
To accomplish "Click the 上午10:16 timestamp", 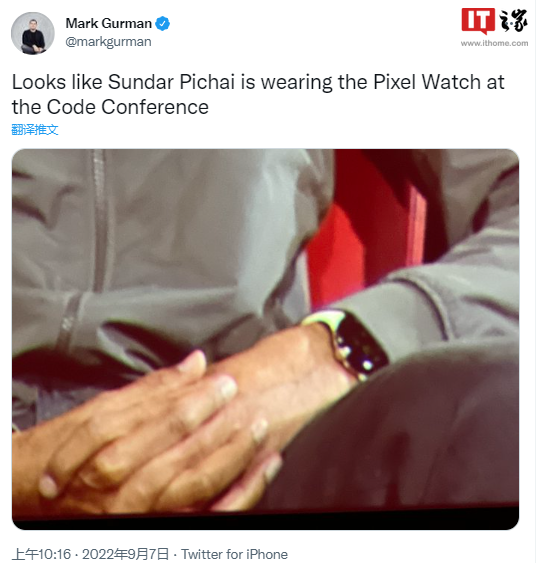I will click(x=41, y=554).
